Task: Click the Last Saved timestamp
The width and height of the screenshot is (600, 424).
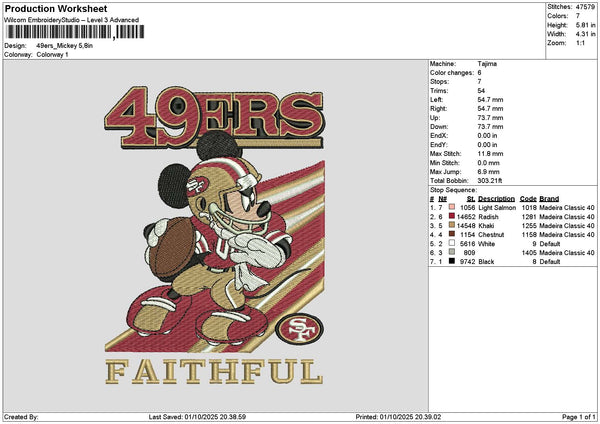Action: click(x=197, y=417)
